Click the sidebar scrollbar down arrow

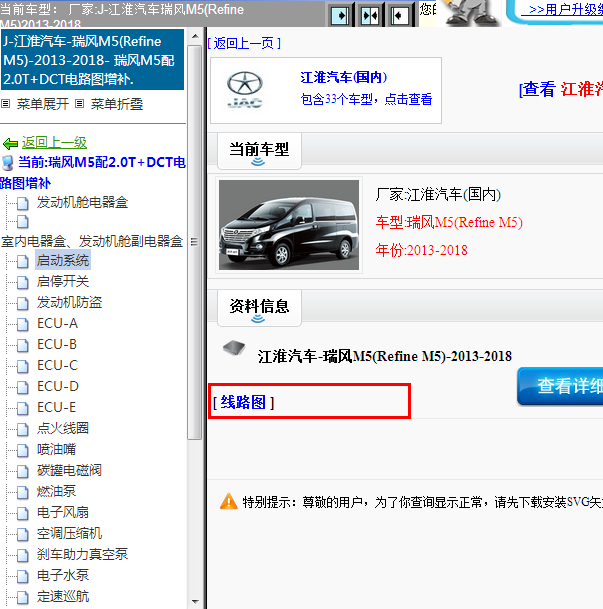click(195, 602)
